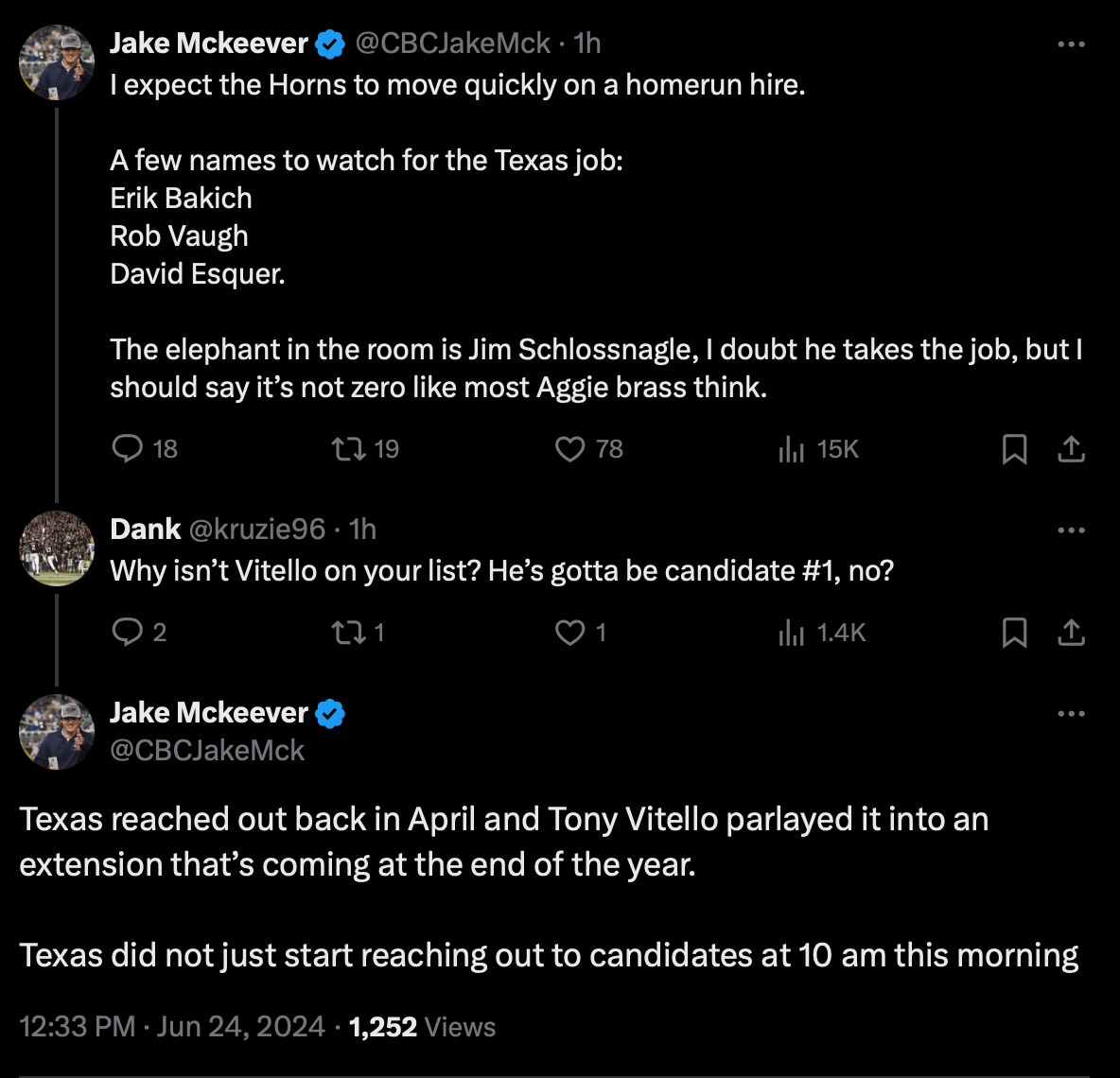Open more options on Dank's tweet
This screenshot has width=1120, height=1078.
point(1071,530)
